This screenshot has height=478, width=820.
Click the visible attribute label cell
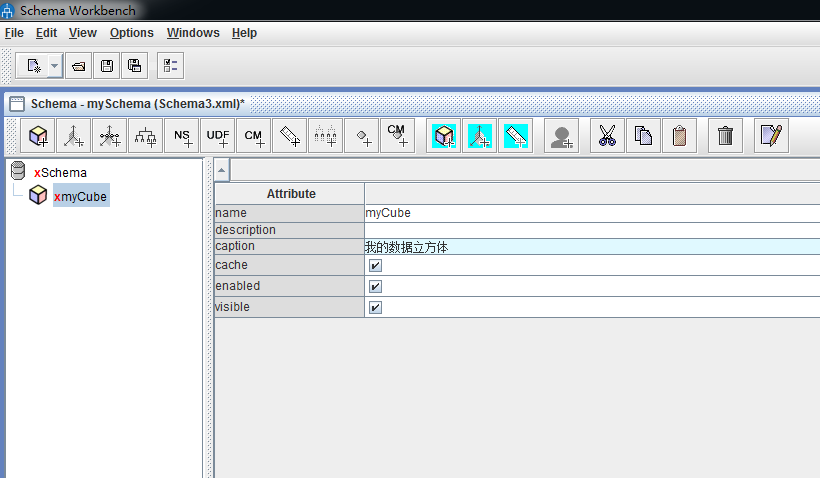pyautogui.click(x=290, y=307)
